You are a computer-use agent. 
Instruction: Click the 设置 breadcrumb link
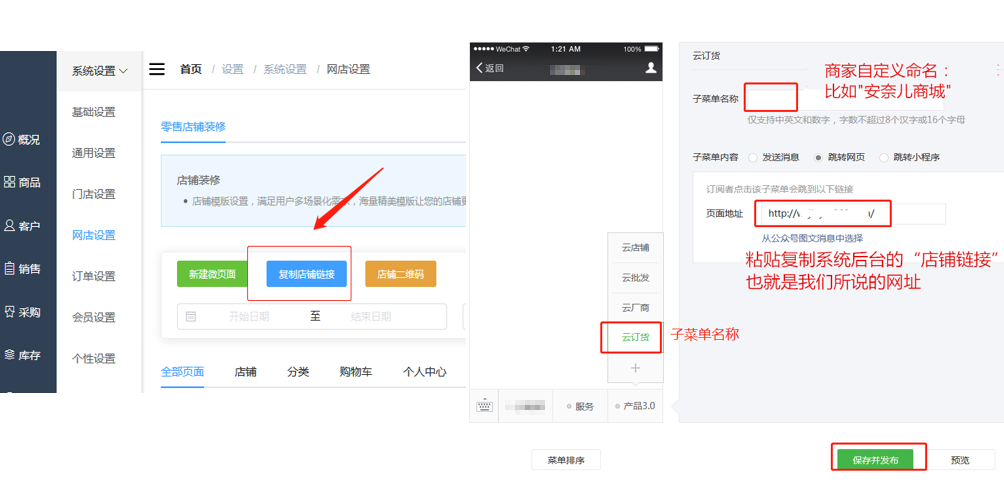pos(232,69)
